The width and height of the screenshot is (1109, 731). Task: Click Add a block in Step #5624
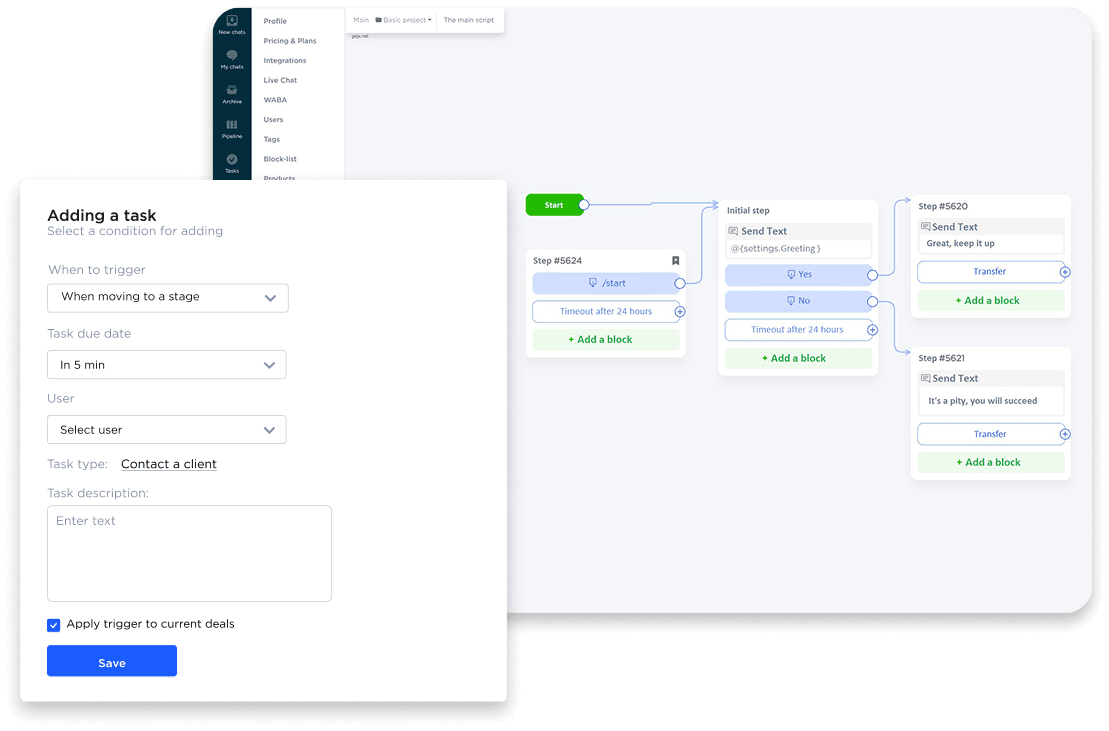606,340
